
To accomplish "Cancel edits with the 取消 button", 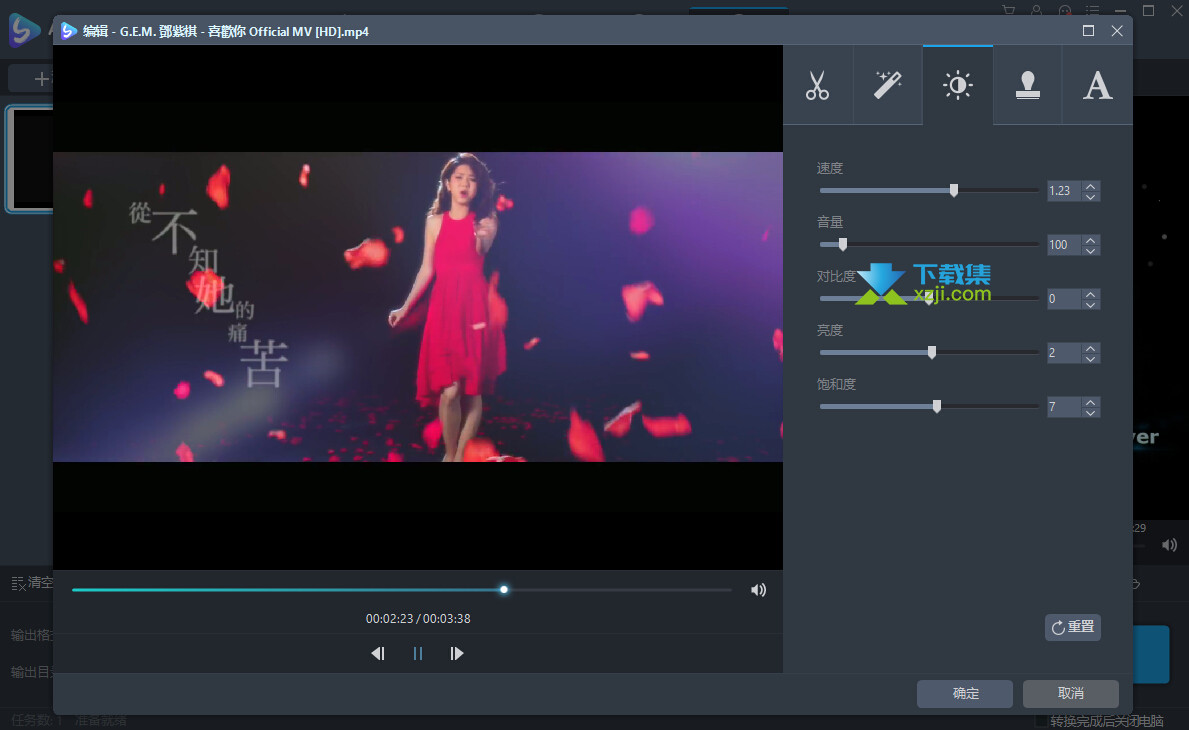I will (1070, 693).
